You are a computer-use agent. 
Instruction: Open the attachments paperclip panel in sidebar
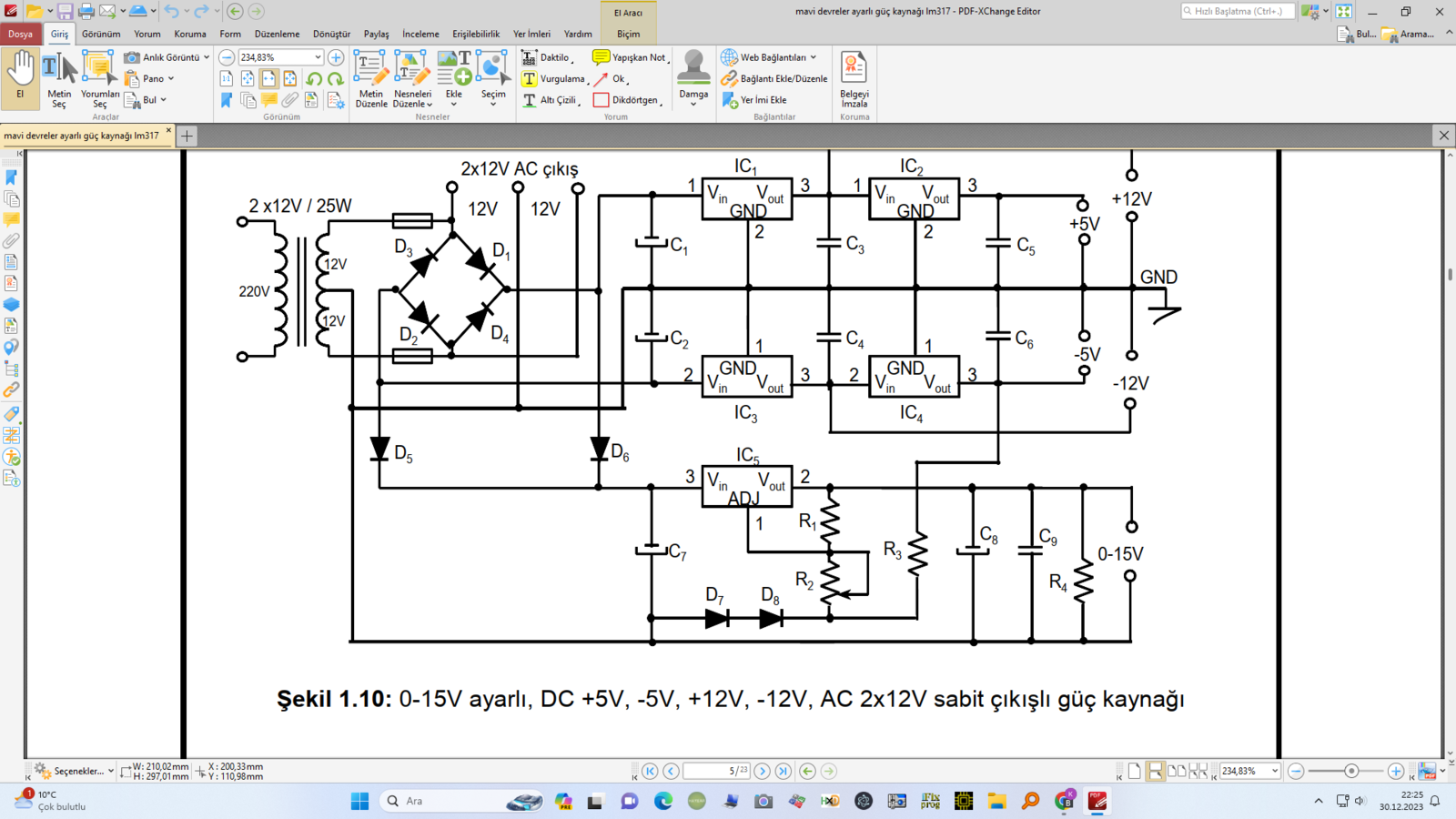(12, 241)
